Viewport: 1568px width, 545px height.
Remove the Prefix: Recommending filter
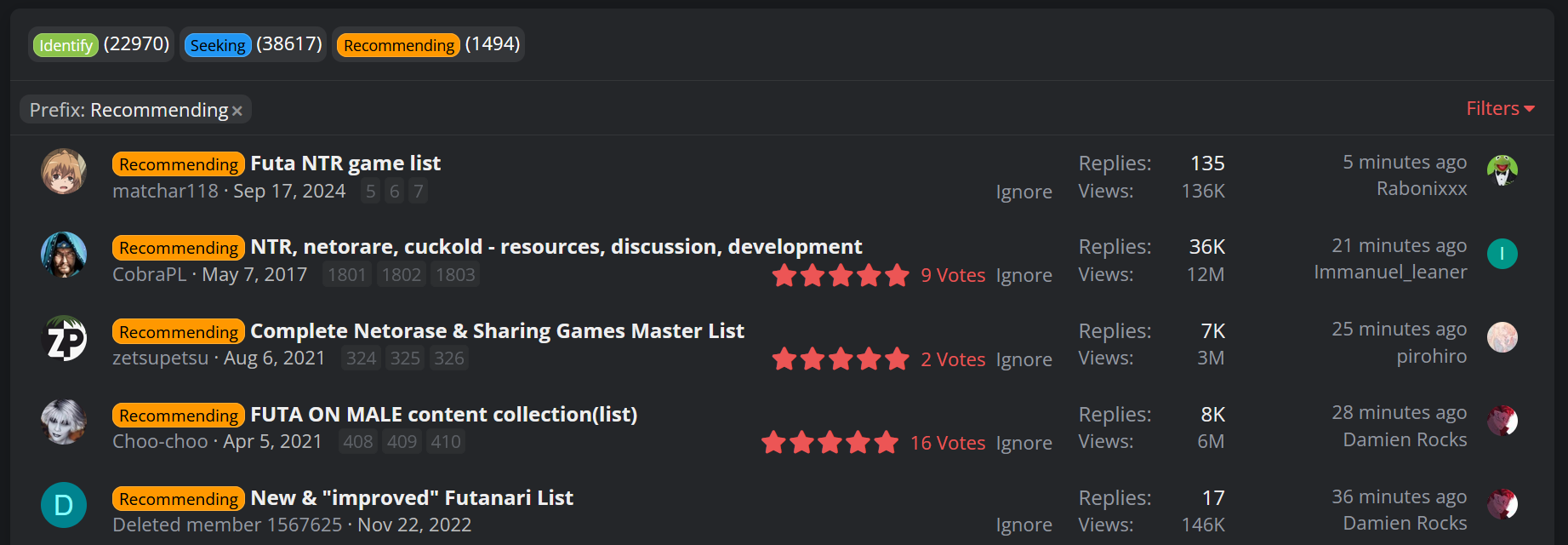tap(237, 111)
